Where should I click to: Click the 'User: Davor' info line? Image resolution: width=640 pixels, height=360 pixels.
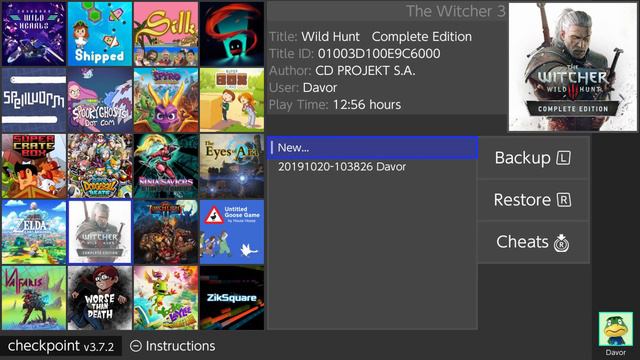click(303, 88)
